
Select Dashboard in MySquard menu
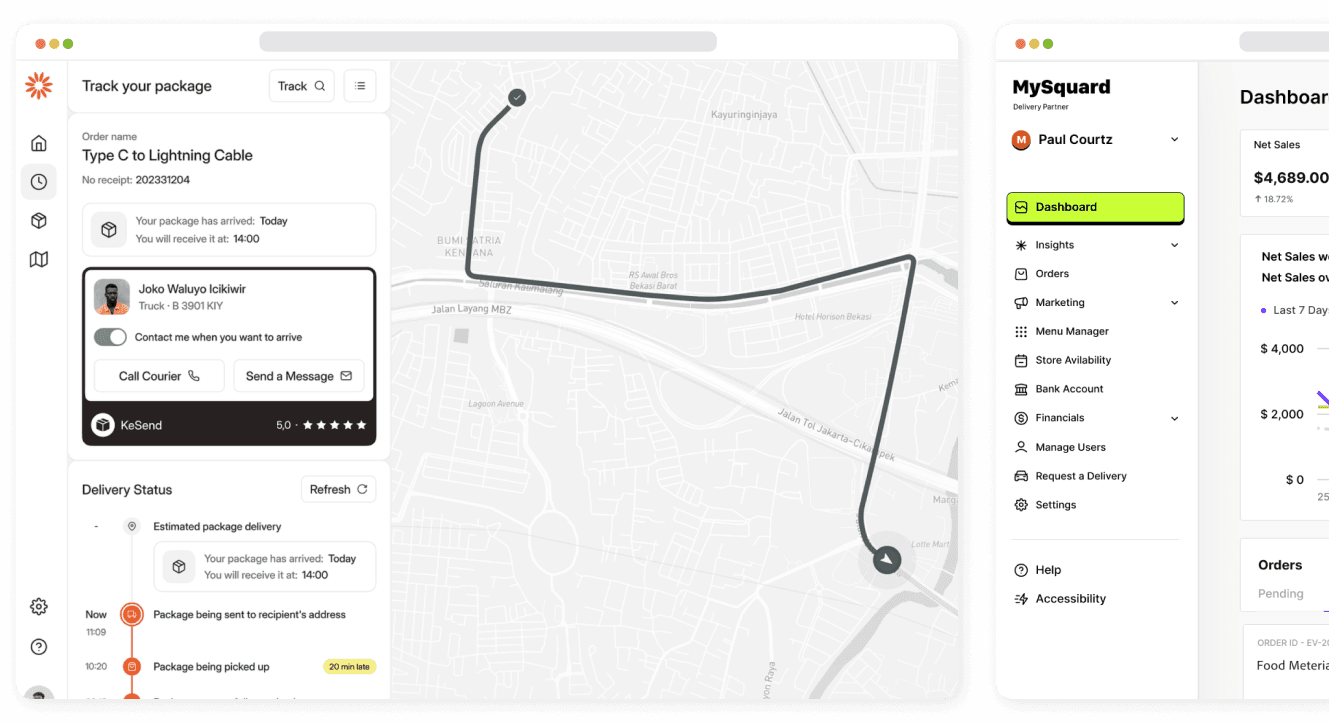point(1095,207)
